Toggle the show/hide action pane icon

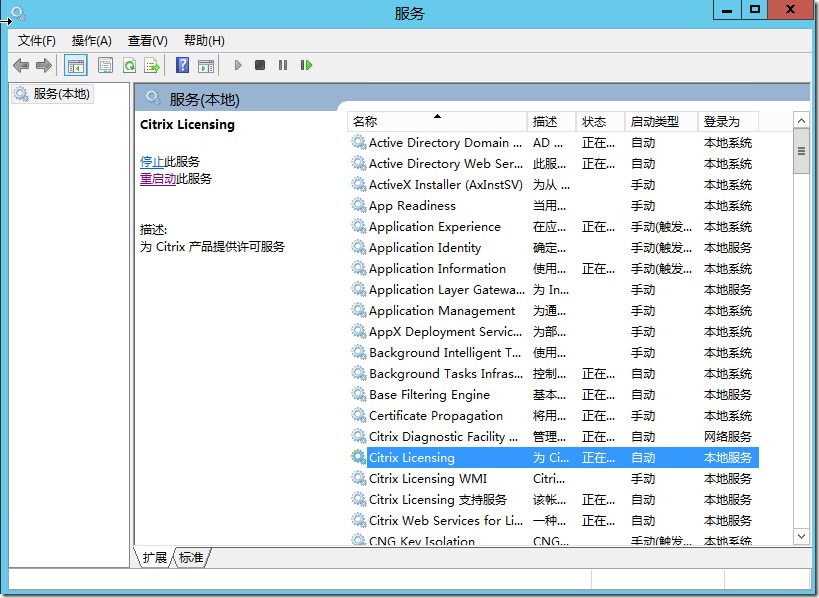(x=206, y=65)
